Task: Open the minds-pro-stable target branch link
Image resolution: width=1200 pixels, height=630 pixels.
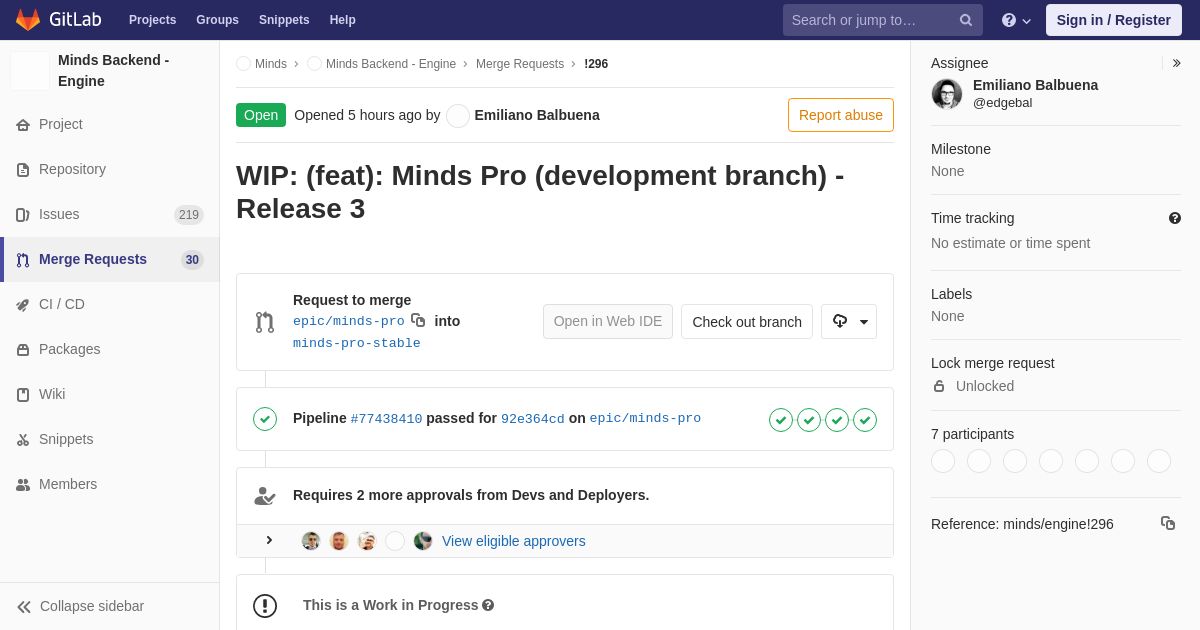Action: [x=357, y=343]
